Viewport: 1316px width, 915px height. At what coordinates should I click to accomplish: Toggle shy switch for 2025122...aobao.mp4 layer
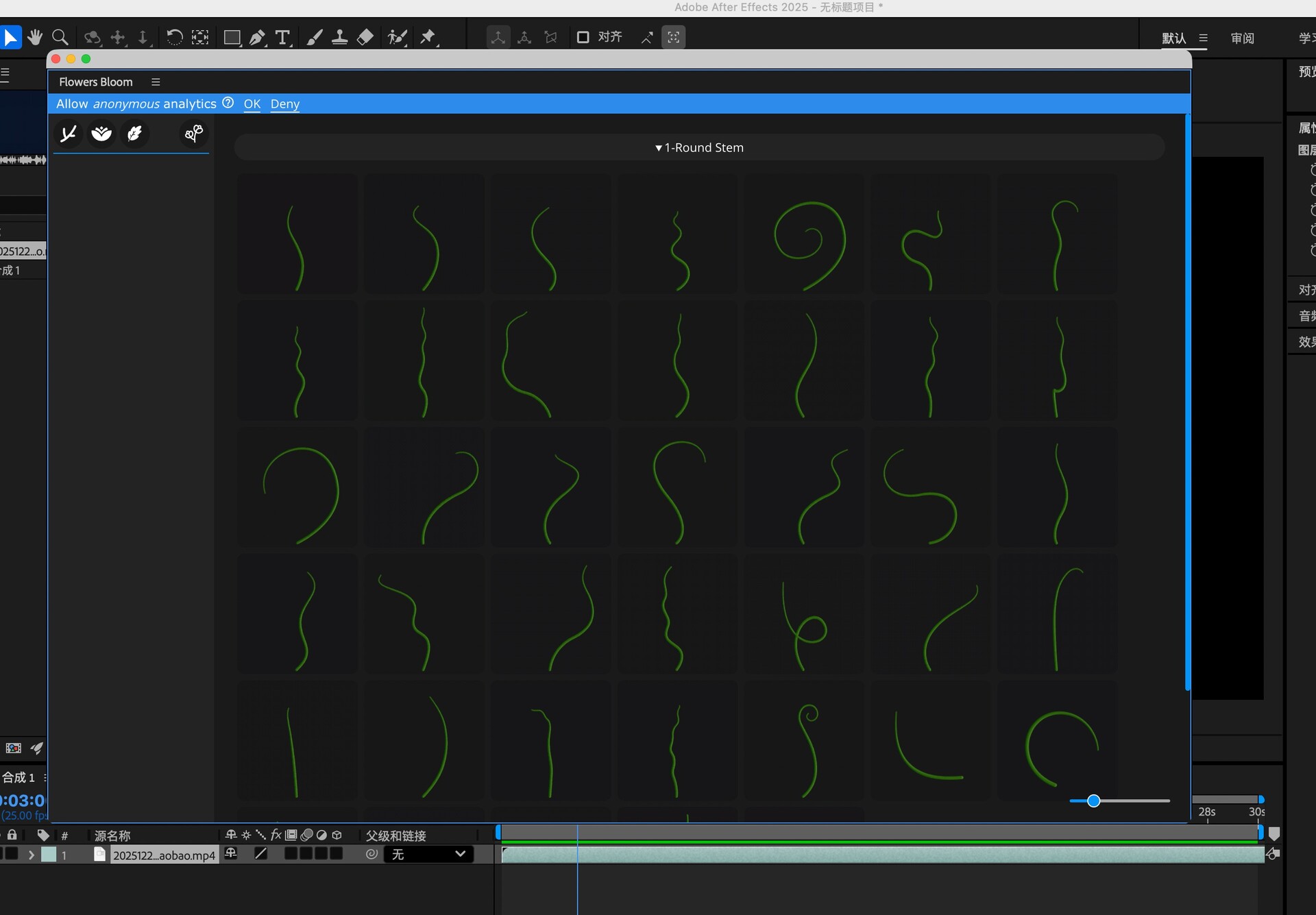pyautogui.click(x=231, y=853)
